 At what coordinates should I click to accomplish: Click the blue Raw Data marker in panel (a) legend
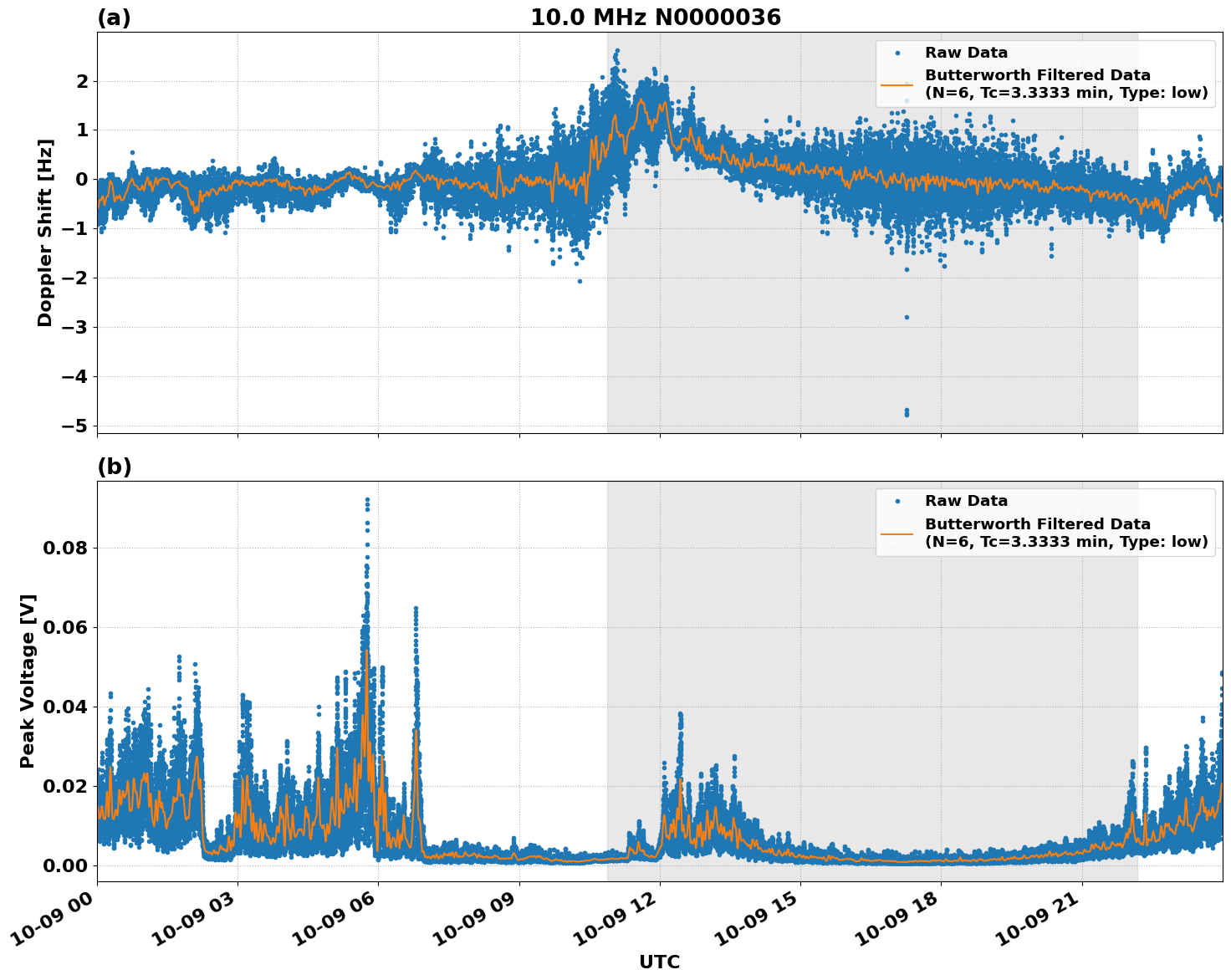897,53
